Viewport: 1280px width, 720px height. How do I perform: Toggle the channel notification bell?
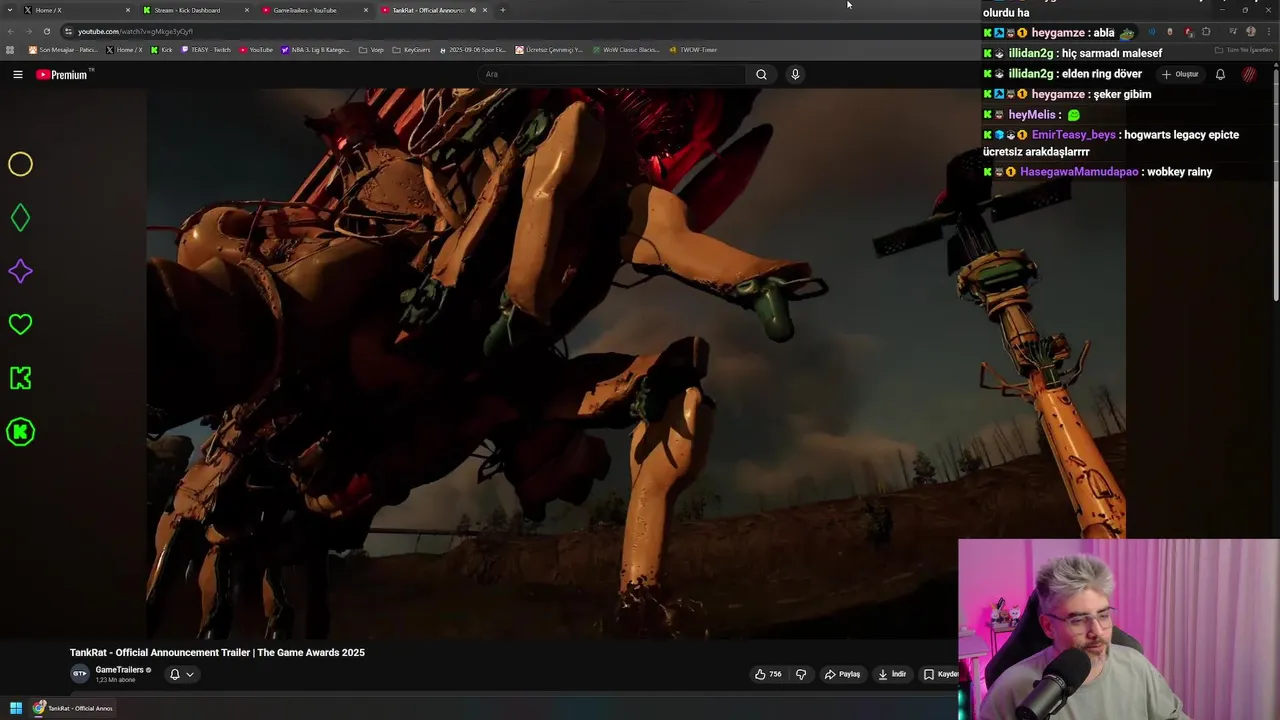(174, 674)
